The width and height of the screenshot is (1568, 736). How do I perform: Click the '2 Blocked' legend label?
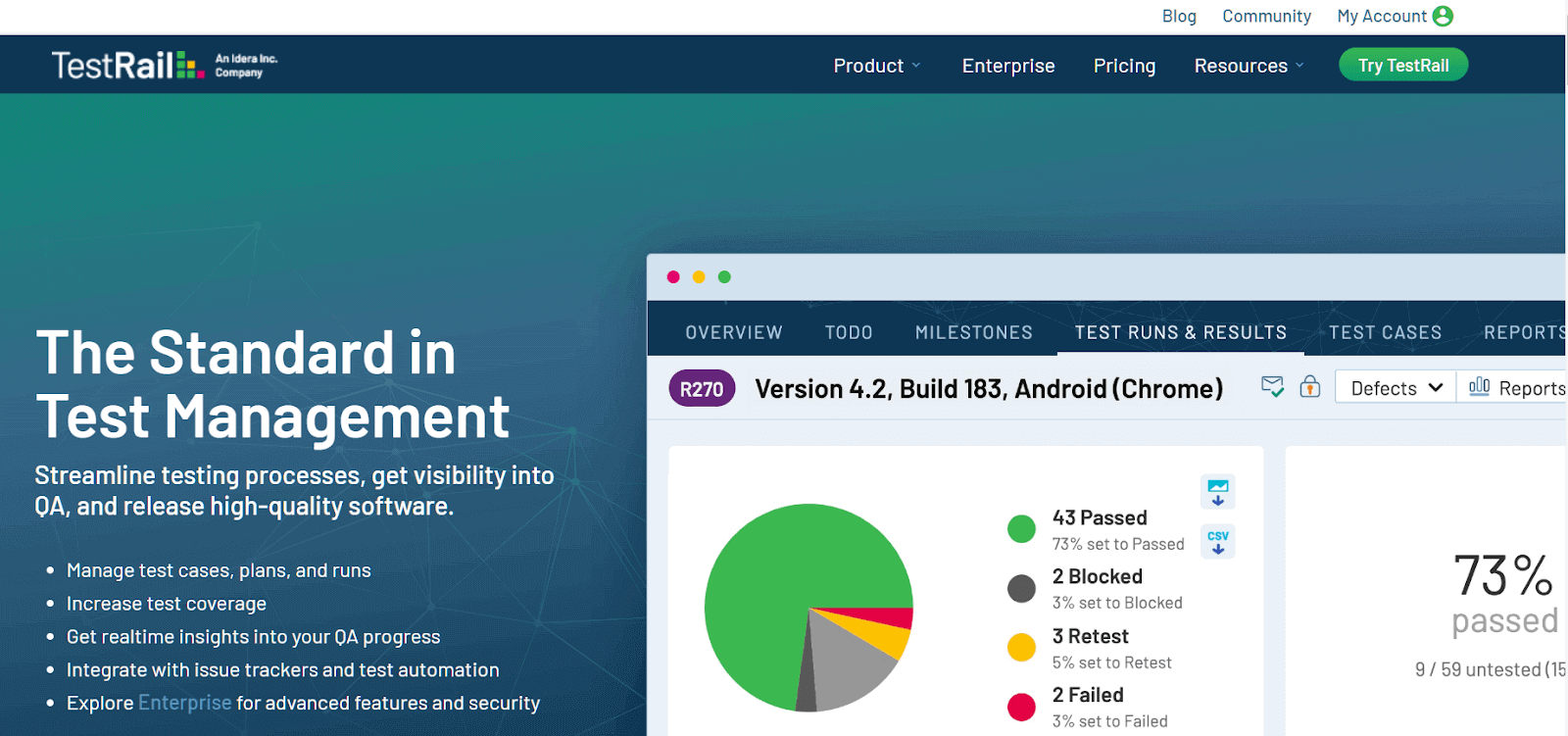(1098, 576)
